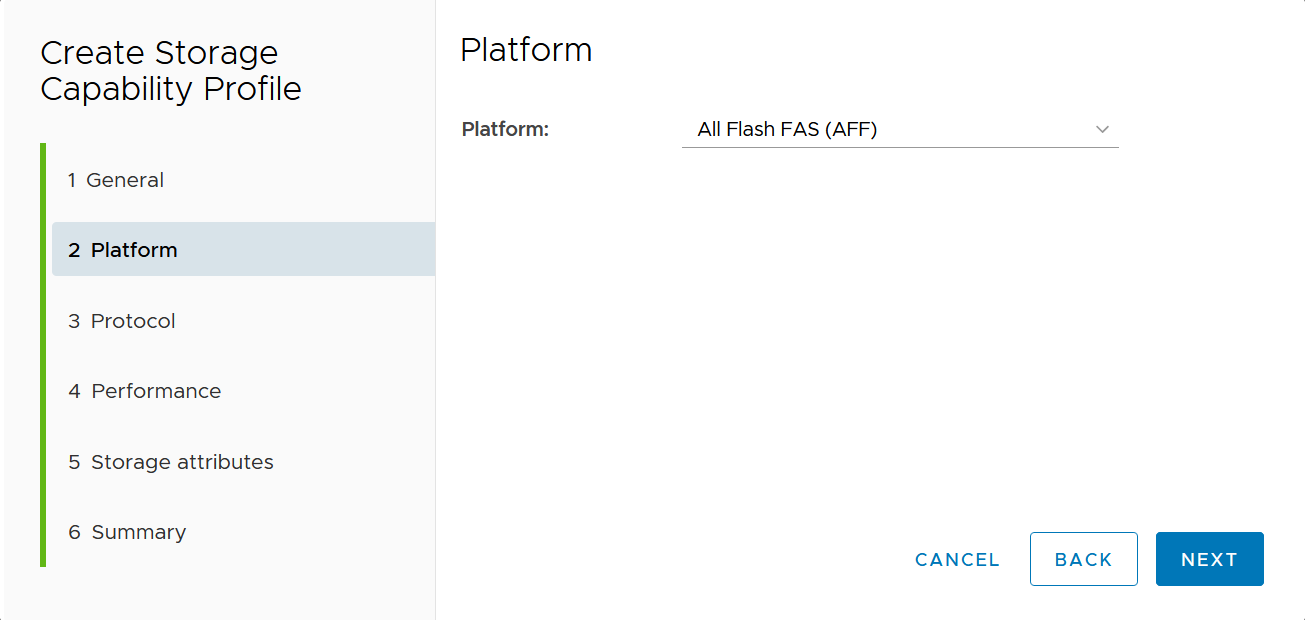Screen dimensions: 1305x620
Task: Select the highlighted Platform step
Action: point(134,250)
